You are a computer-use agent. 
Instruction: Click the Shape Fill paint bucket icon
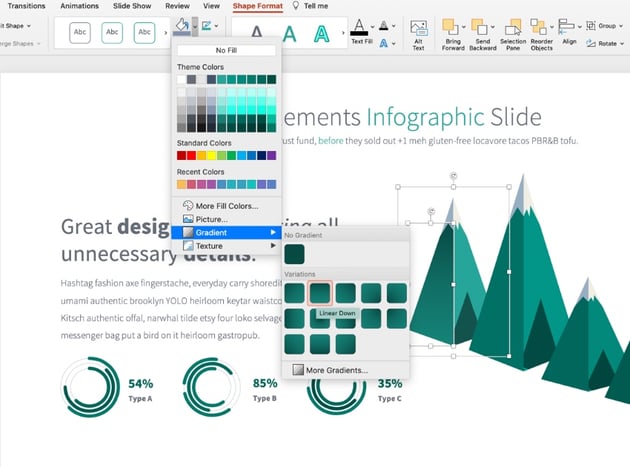click(x=181, y=25)
